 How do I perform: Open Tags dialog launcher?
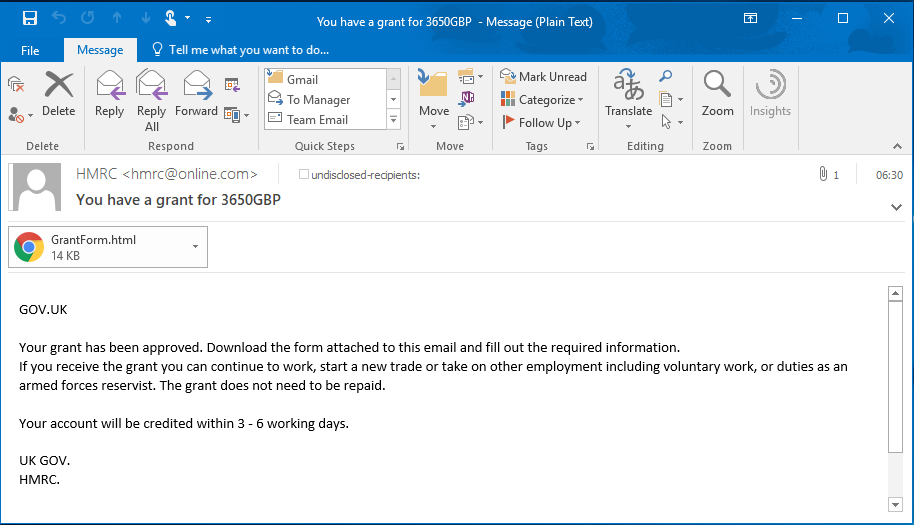pos(590,147)
